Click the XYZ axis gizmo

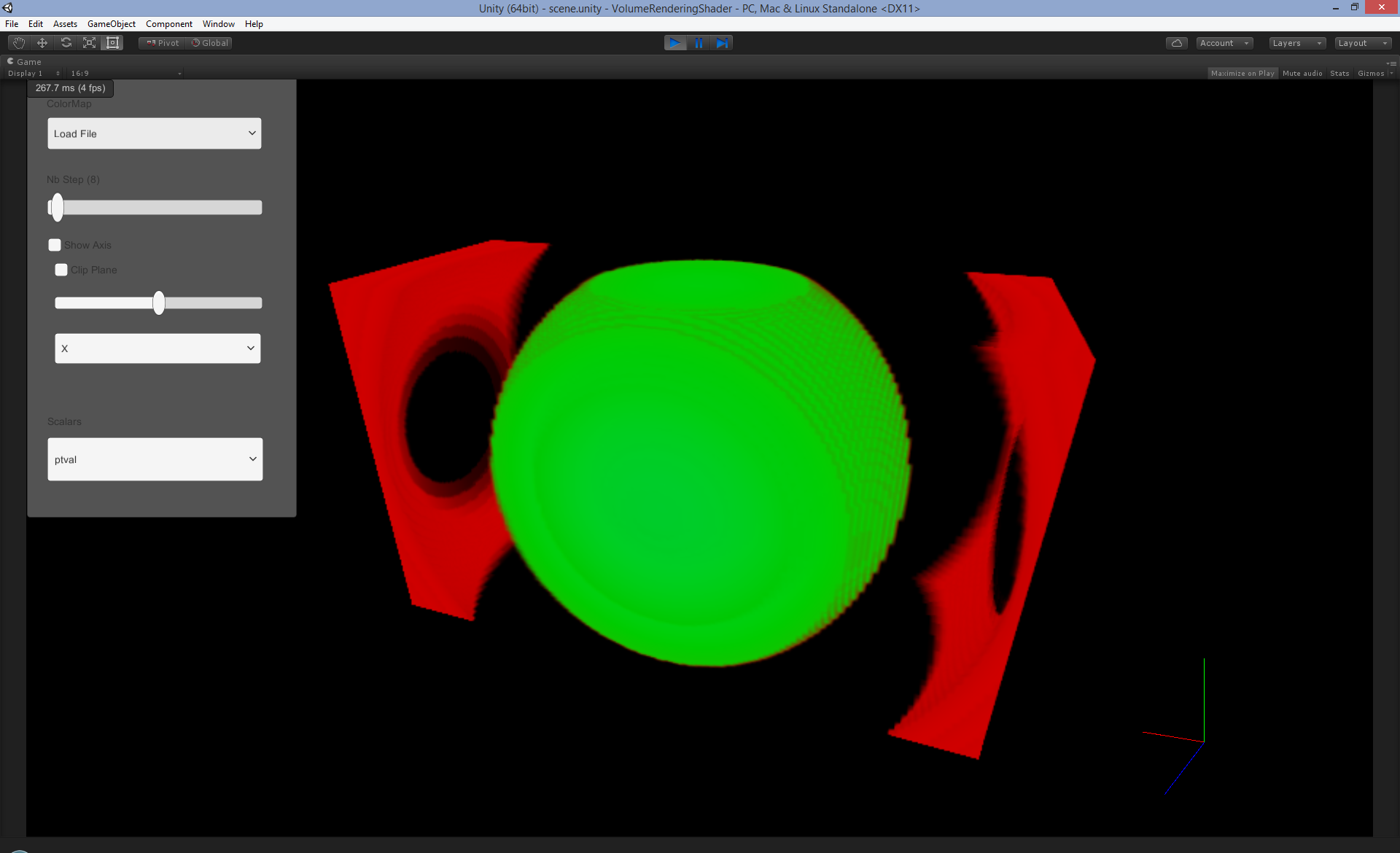coord(1175,726)
